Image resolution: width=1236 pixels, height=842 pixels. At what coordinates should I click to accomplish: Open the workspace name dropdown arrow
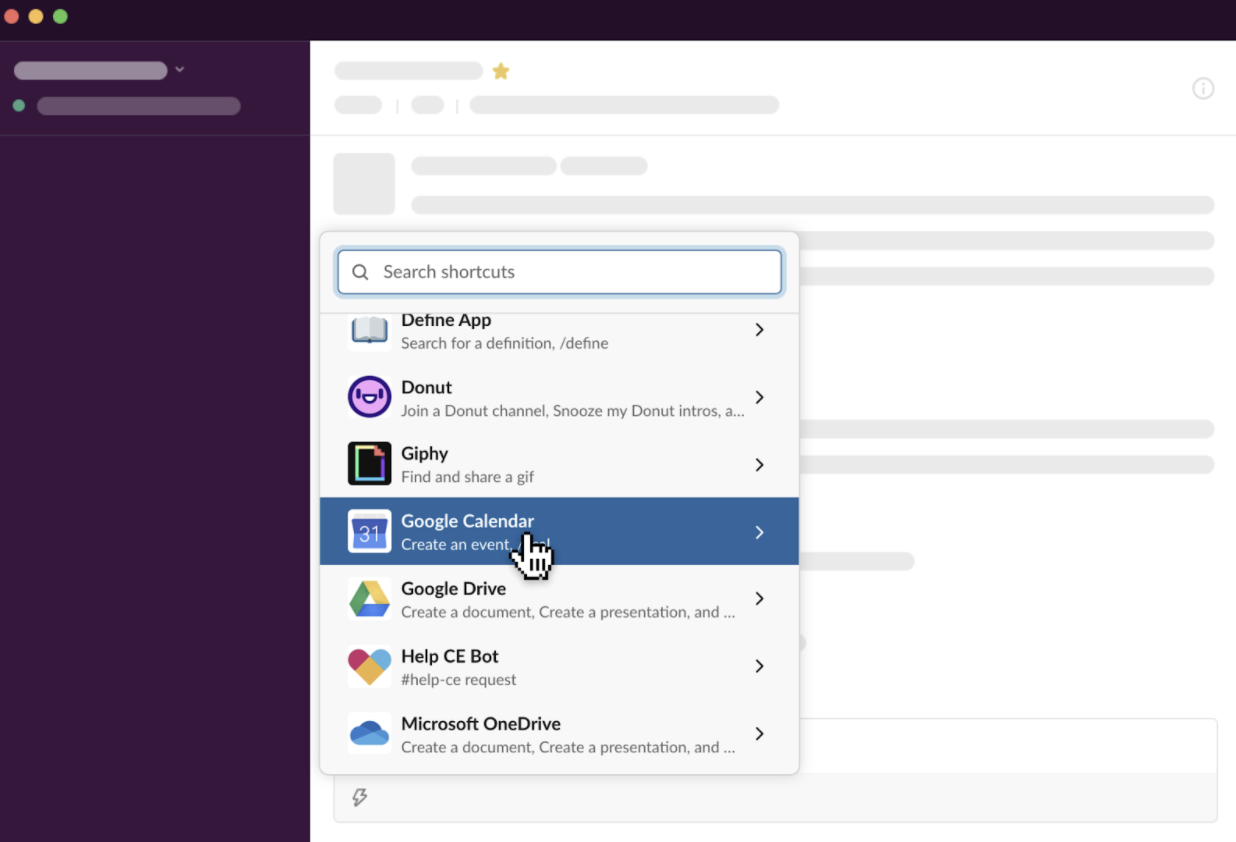click(180, 70)
